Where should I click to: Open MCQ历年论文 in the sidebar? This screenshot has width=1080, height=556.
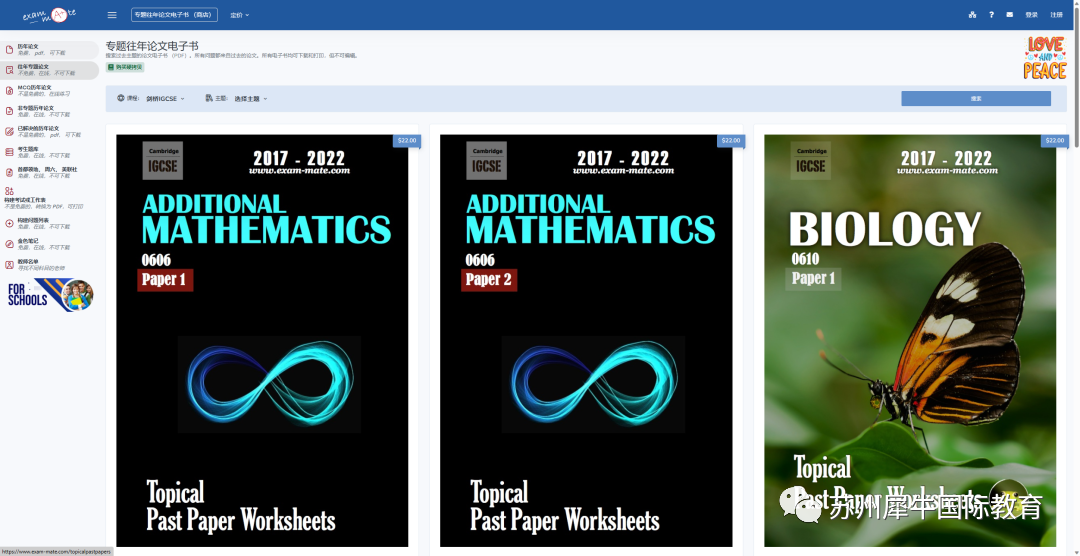[50, 90]
